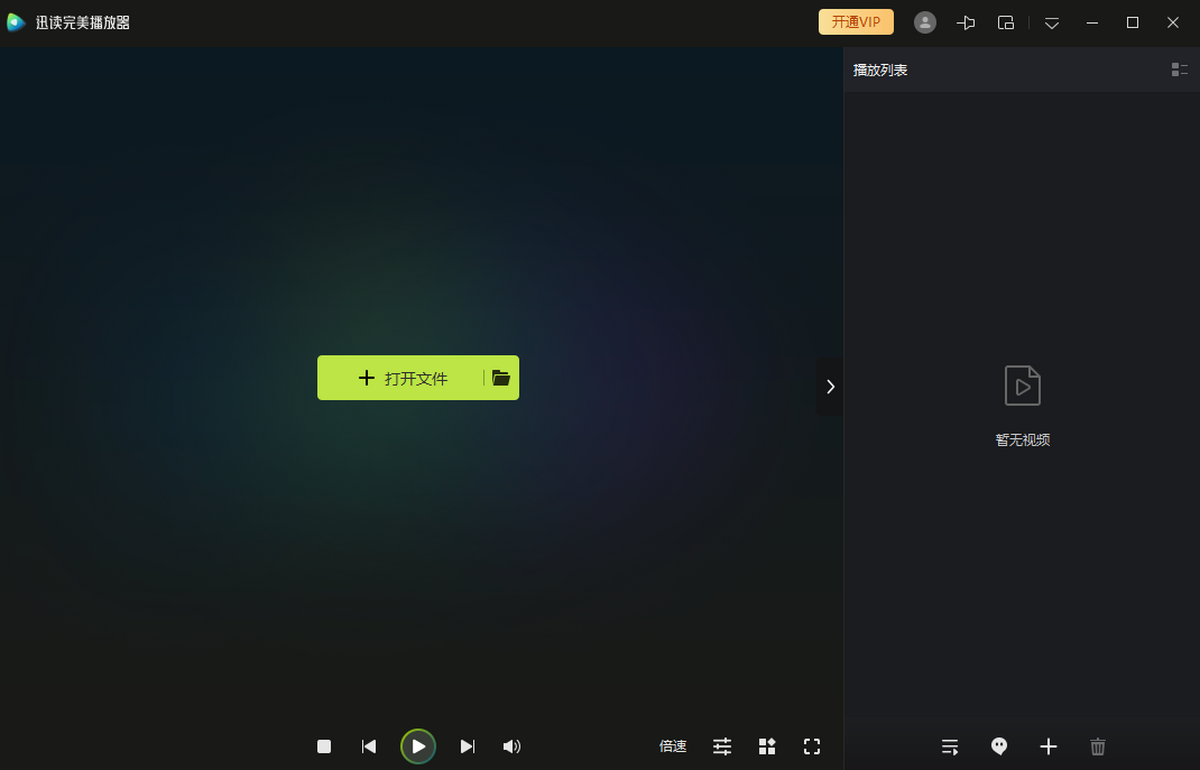Click the 开通VIP button

tap(856, 22)
